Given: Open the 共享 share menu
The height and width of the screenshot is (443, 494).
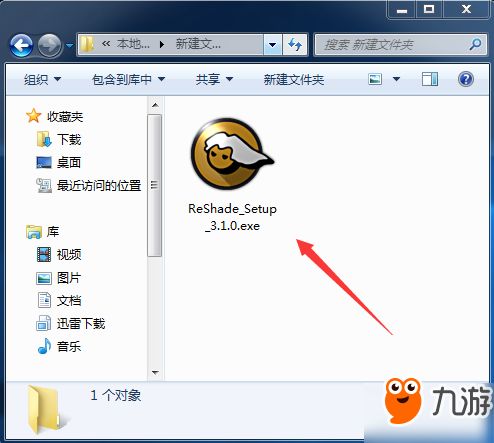Looking at the screenshot, I should [x=214, y=79].
